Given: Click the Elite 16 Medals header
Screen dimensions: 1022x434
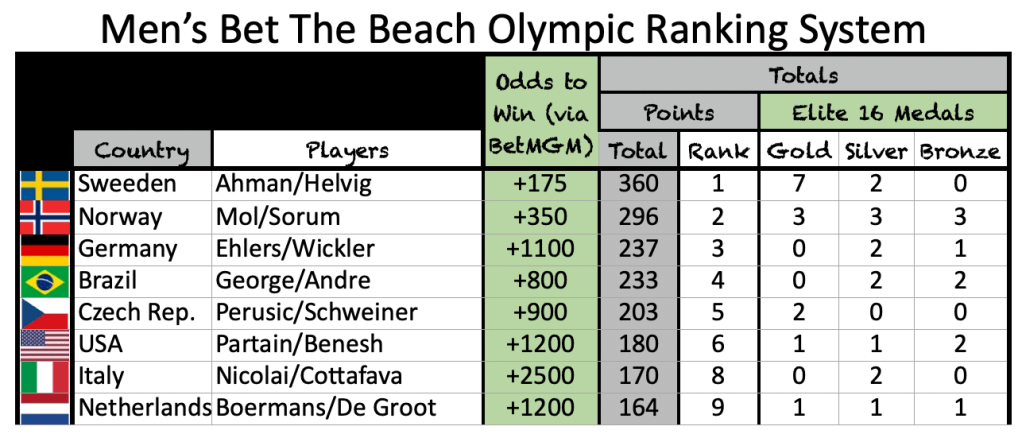Looking at the screenshot, I should click(880, 111).
